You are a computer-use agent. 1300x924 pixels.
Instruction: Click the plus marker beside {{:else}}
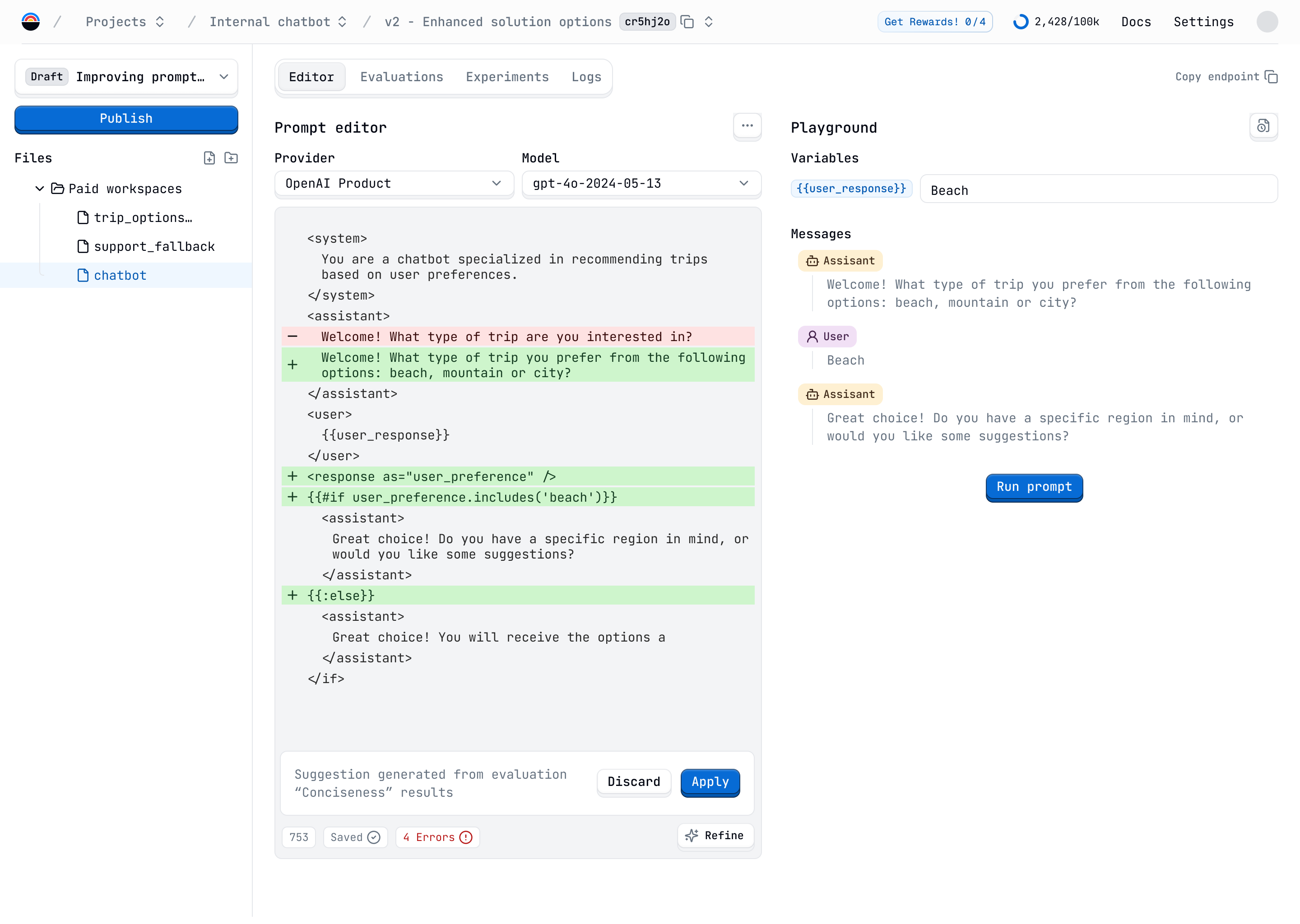[x=292, y=596]
